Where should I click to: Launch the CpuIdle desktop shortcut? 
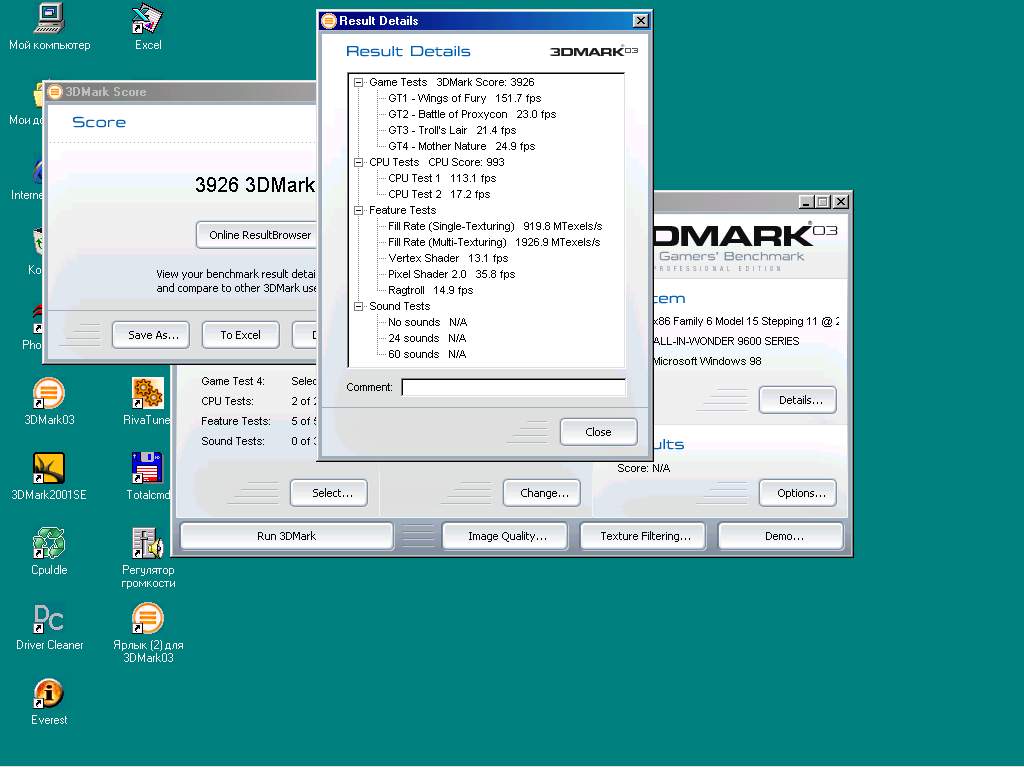[48, 543]
